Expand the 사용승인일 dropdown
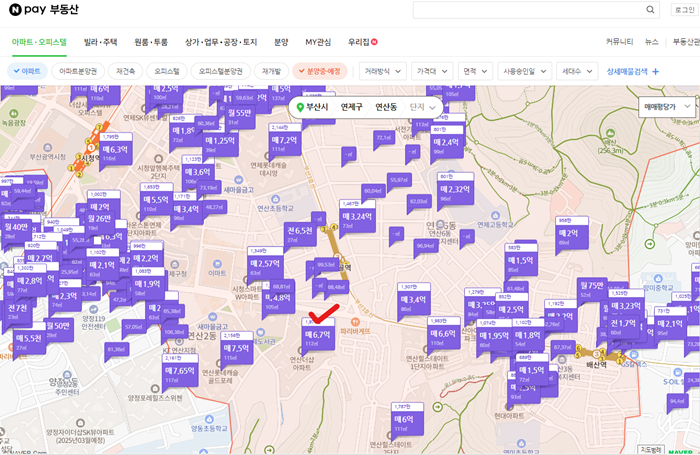Image resolution: width=700 pixels, height=455 pixels. tap(525, 71)
